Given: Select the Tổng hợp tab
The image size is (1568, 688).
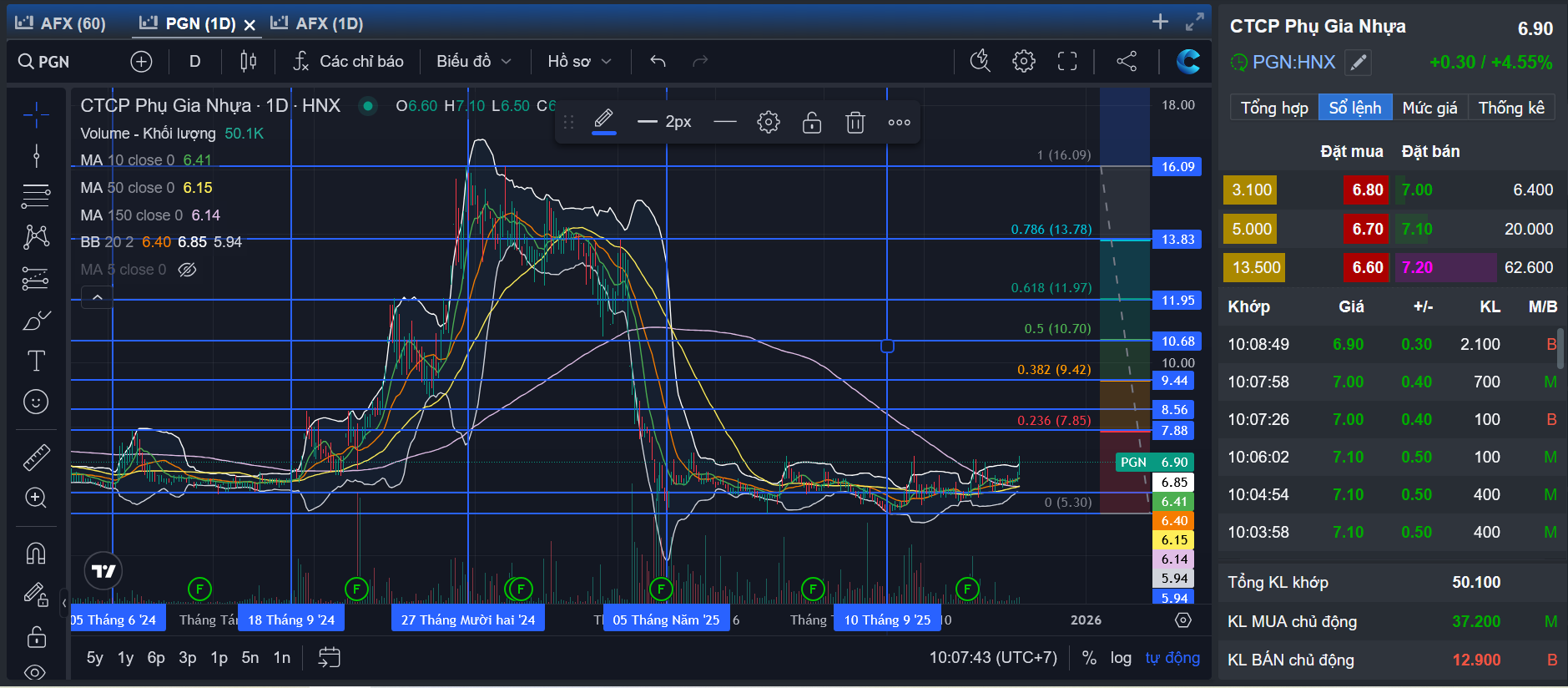Looking at the screenshot, I should point(1274,108).
